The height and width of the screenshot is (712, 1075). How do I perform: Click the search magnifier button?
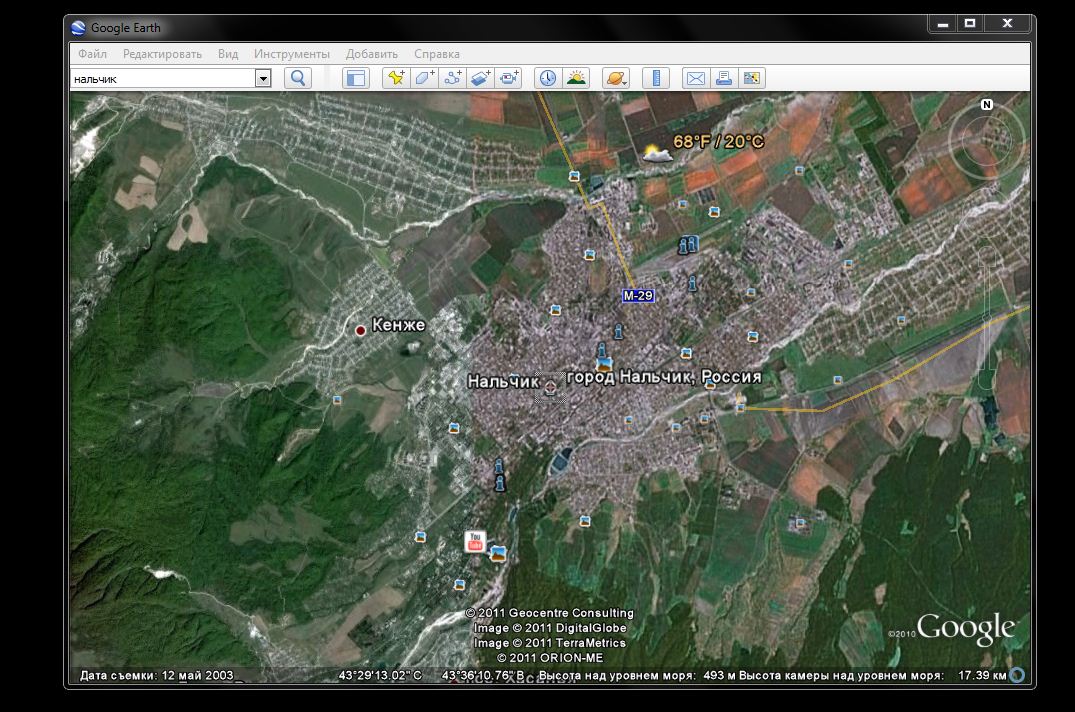[x=297, y=78]
